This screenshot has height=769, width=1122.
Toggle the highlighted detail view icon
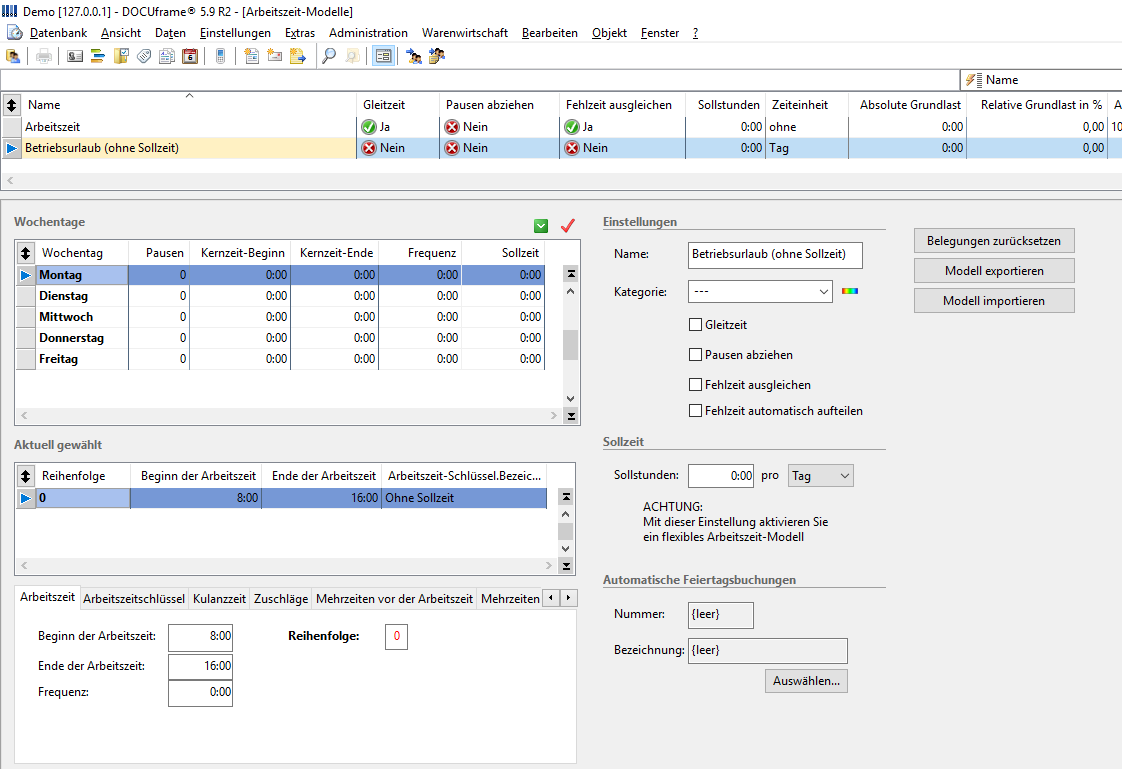[x=384, y=56]
